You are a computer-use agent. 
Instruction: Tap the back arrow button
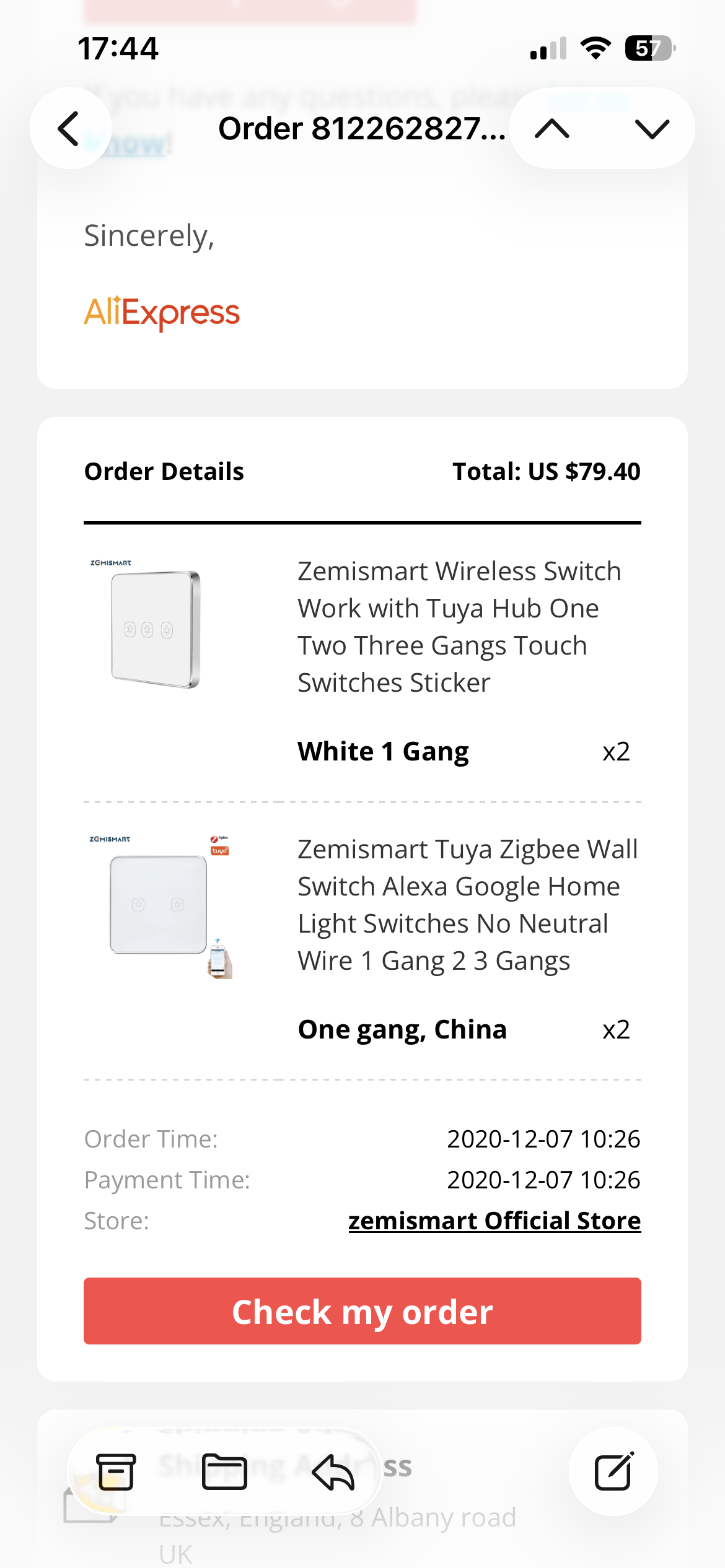(70, 129)
